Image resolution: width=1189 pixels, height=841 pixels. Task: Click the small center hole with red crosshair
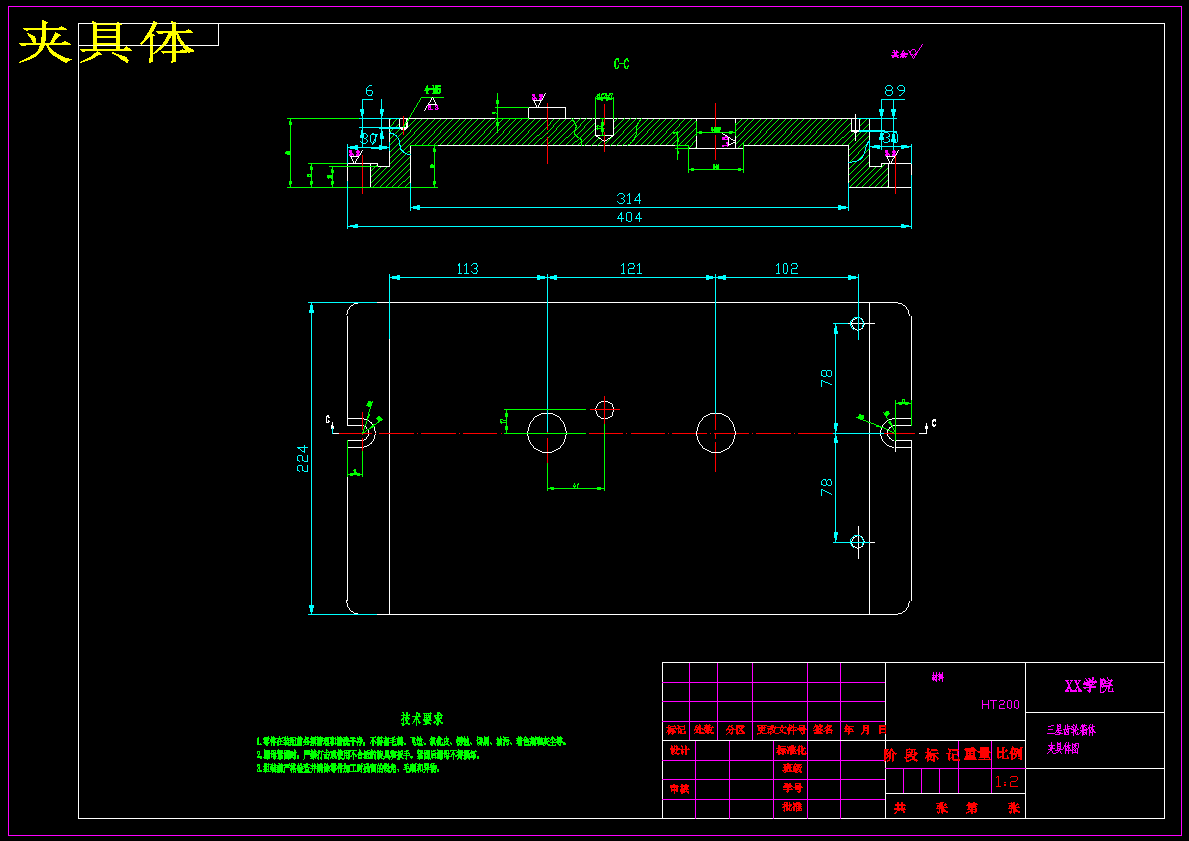pyautogui.click(x=604, y=410)
